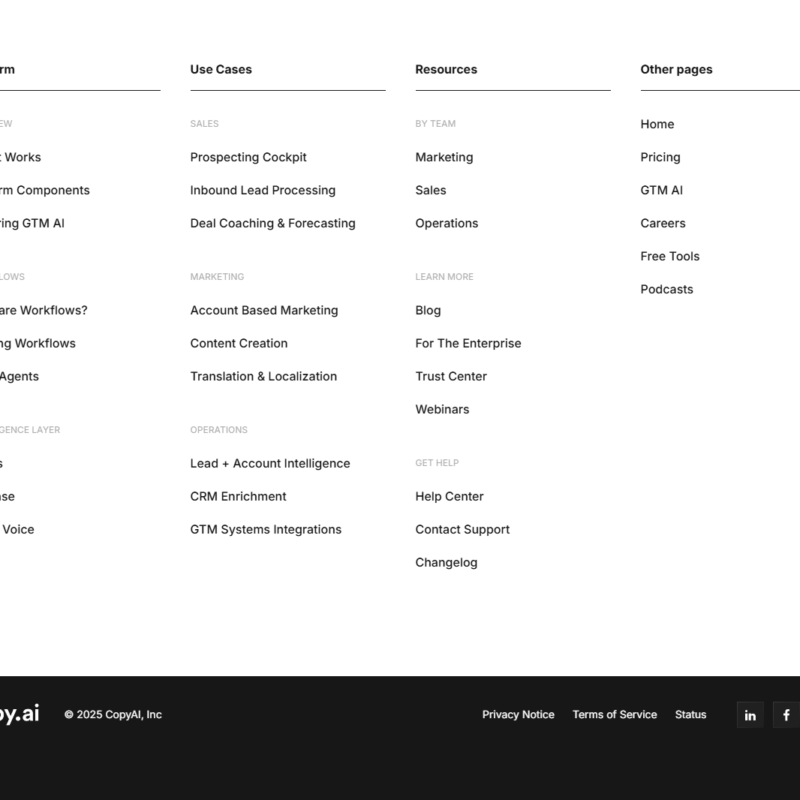Open Deal Coaching & Forecasting page
Screen dimensions: 800x800
pos(272,223)
